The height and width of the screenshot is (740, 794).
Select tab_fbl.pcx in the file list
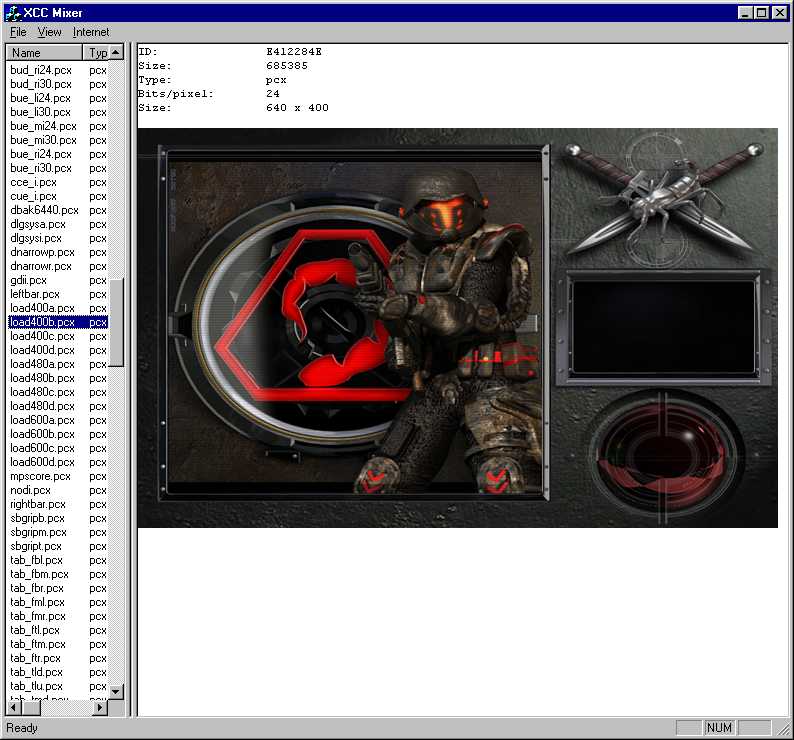click(36, 560)
